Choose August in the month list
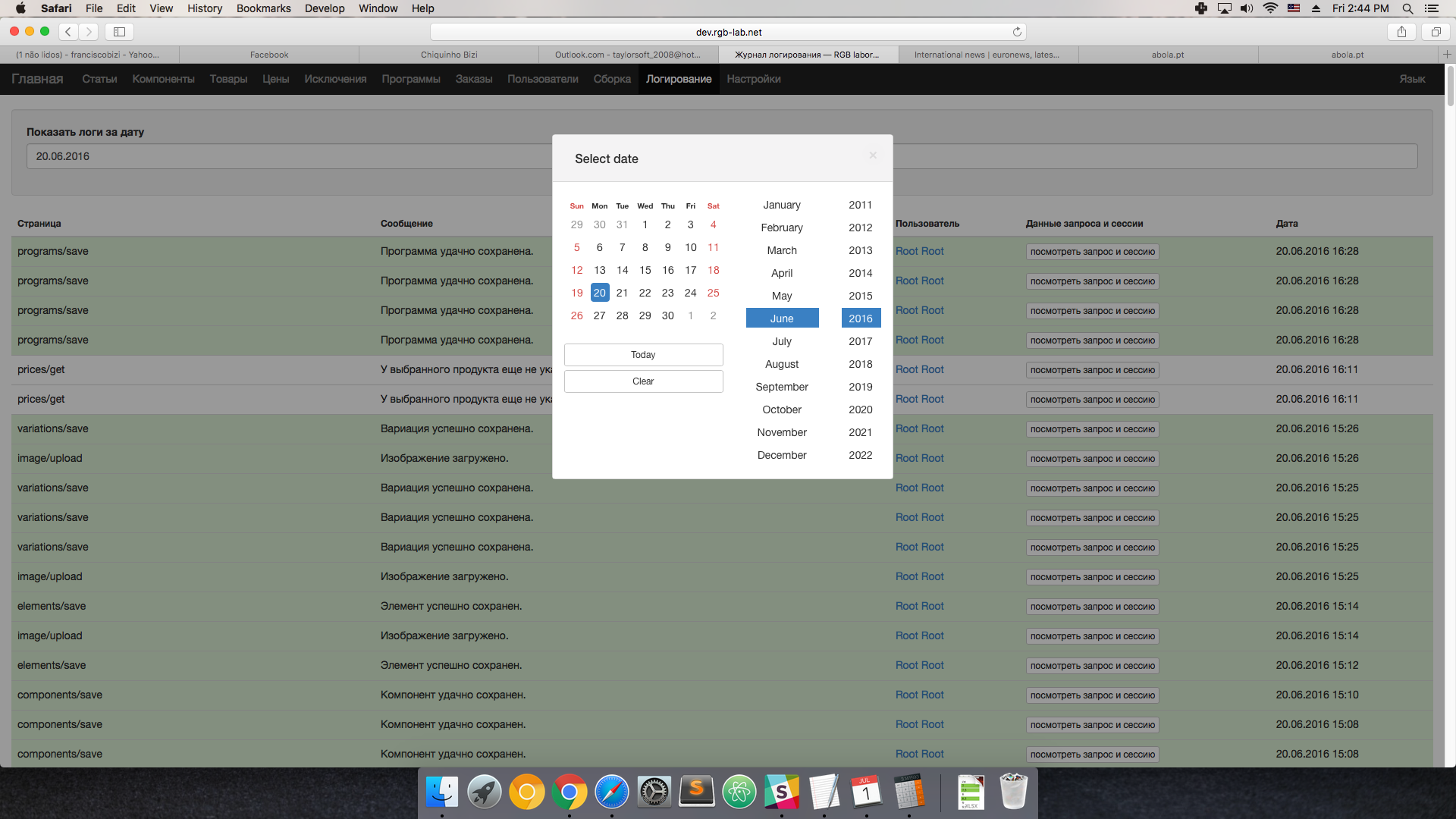 782,364
